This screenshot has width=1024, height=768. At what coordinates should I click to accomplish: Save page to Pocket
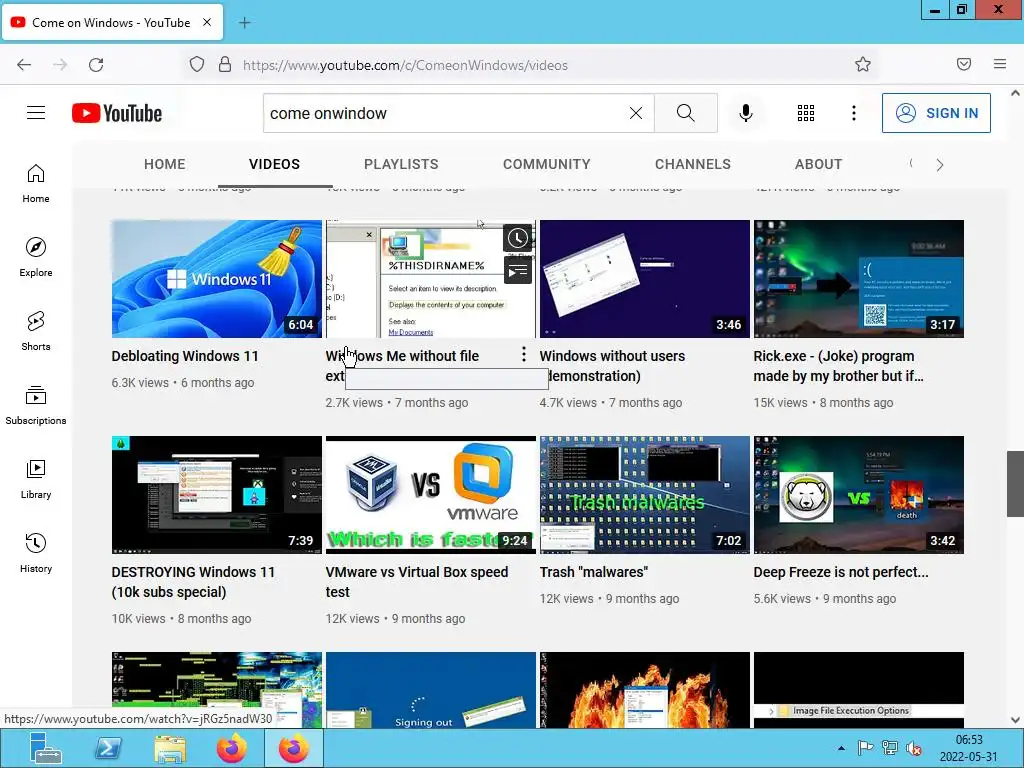(x=964, y=64)
